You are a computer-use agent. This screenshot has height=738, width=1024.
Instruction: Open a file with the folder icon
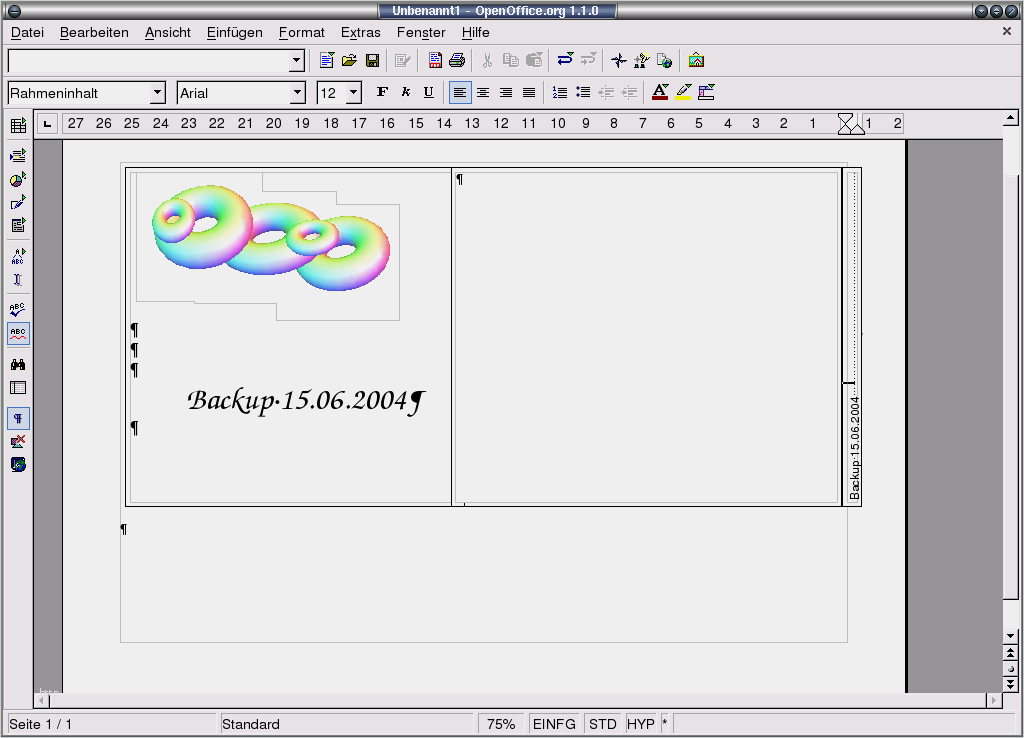point(349,61)
